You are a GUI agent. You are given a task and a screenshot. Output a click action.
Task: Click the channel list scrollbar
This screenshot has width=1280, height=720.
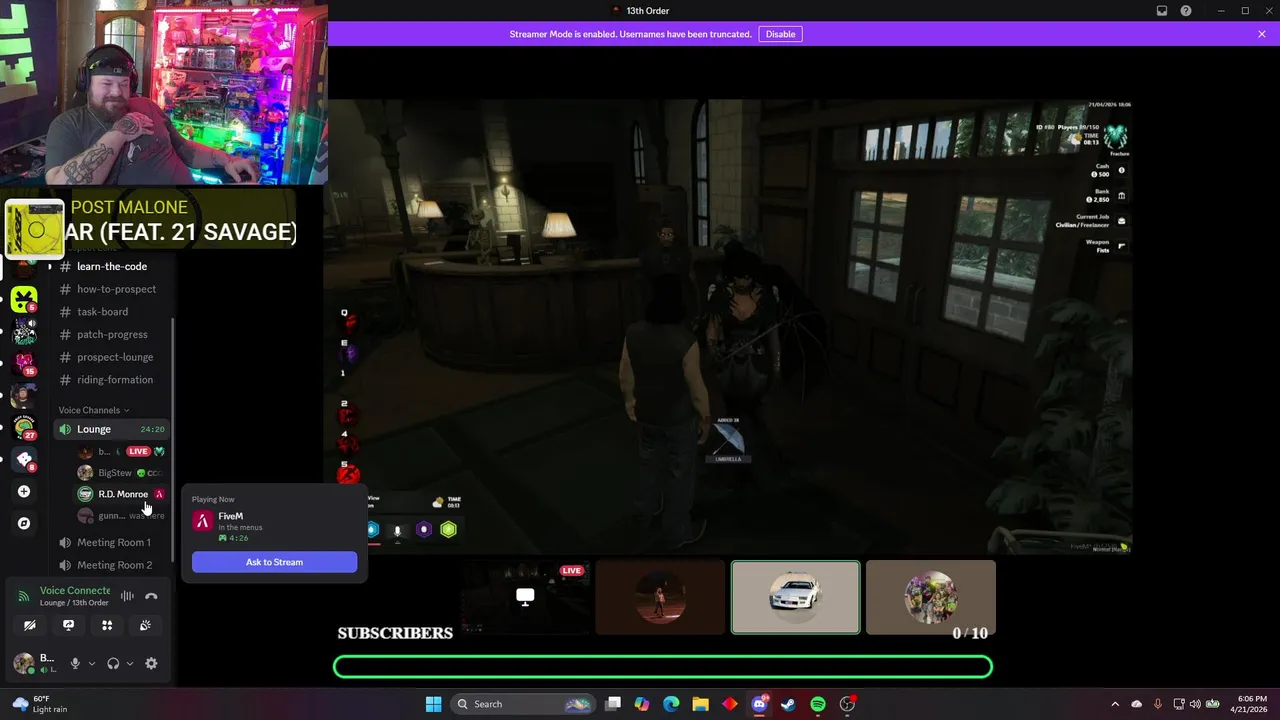click(x=174, y=440)
